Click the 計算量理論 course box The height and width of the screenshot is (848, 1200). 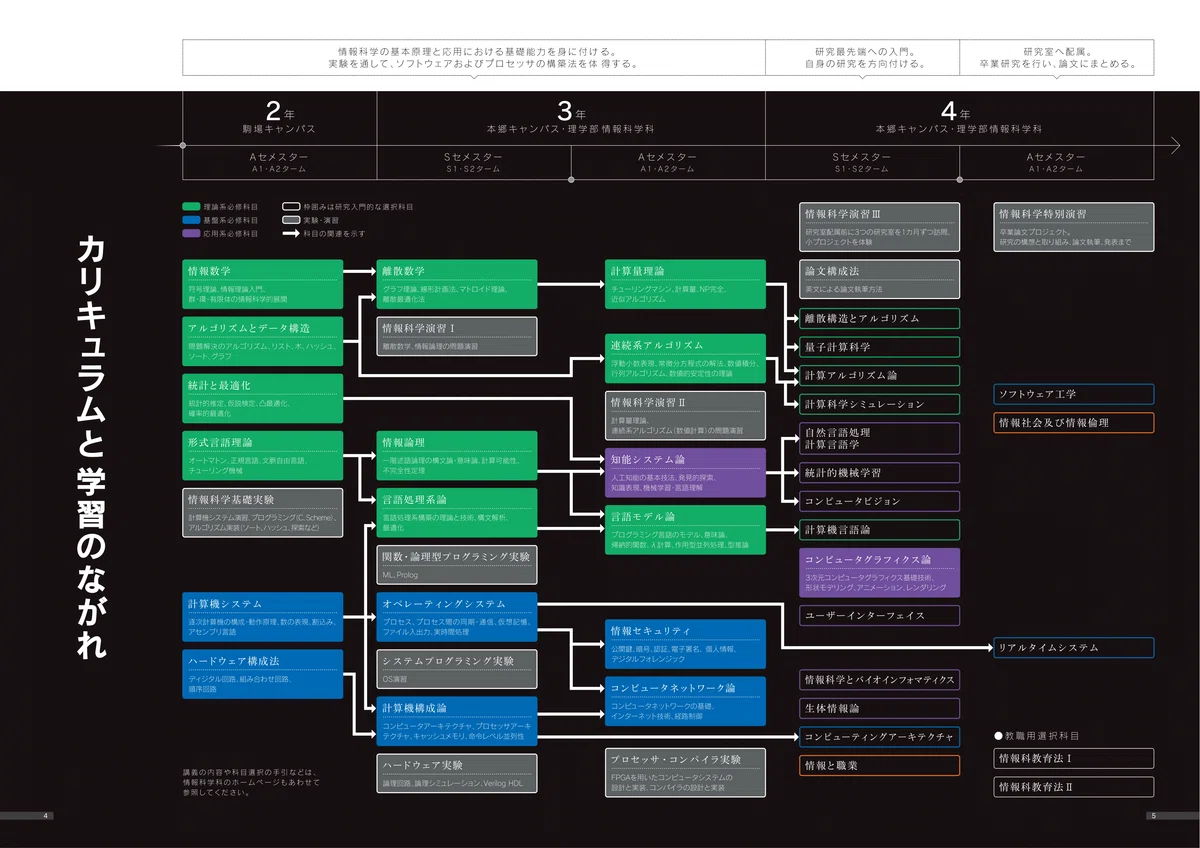[686, 284]
